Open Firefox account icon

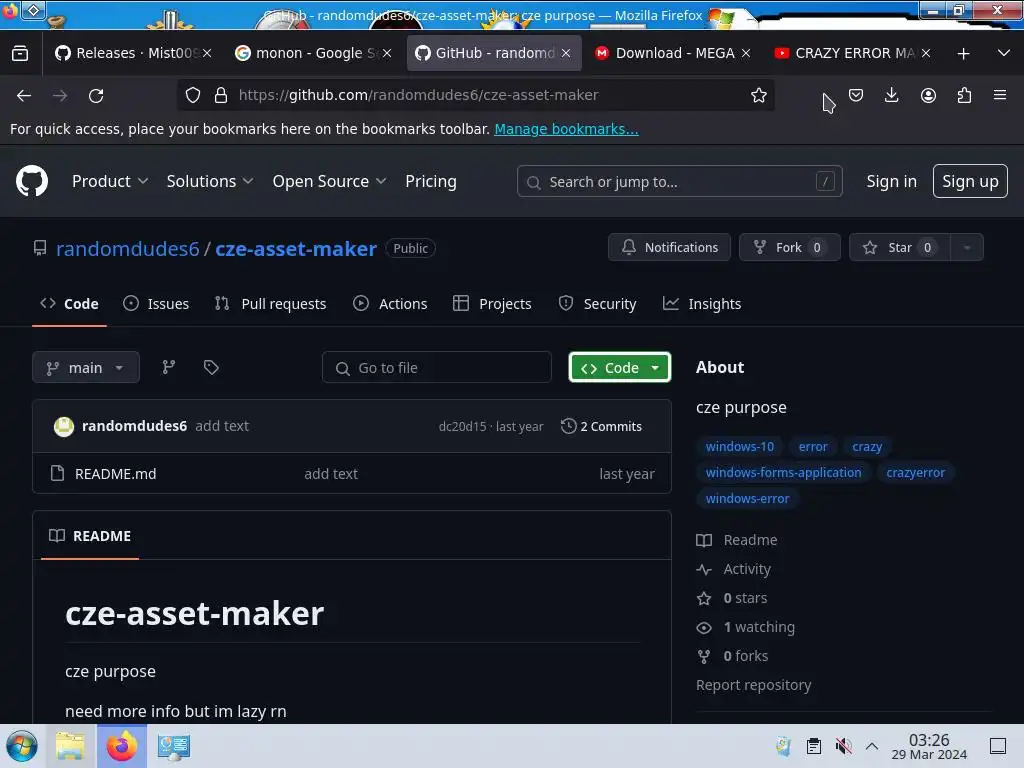click(928, 95)
